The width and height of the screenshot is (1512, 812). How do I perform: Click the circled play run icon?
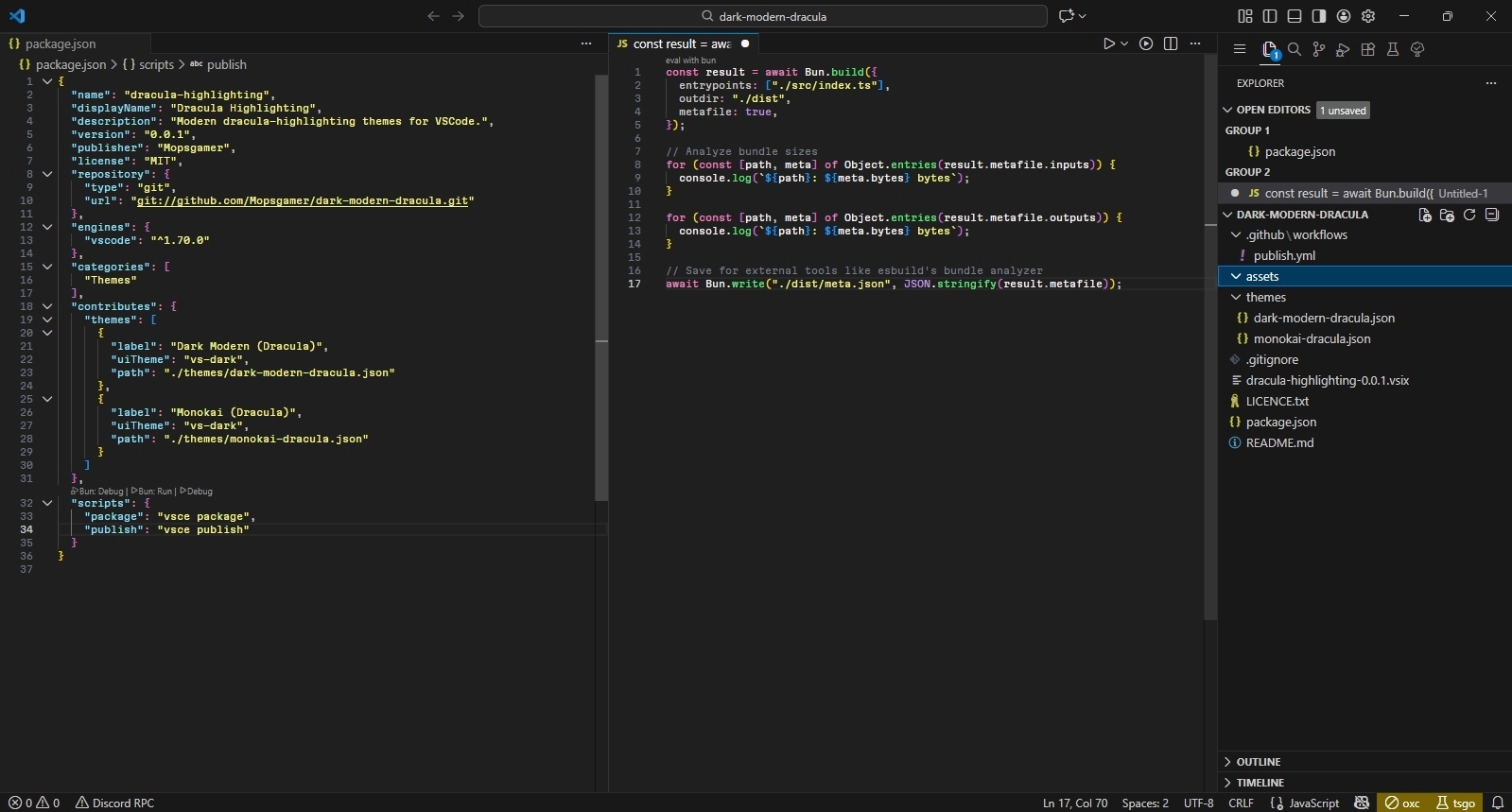point(1146,43)
